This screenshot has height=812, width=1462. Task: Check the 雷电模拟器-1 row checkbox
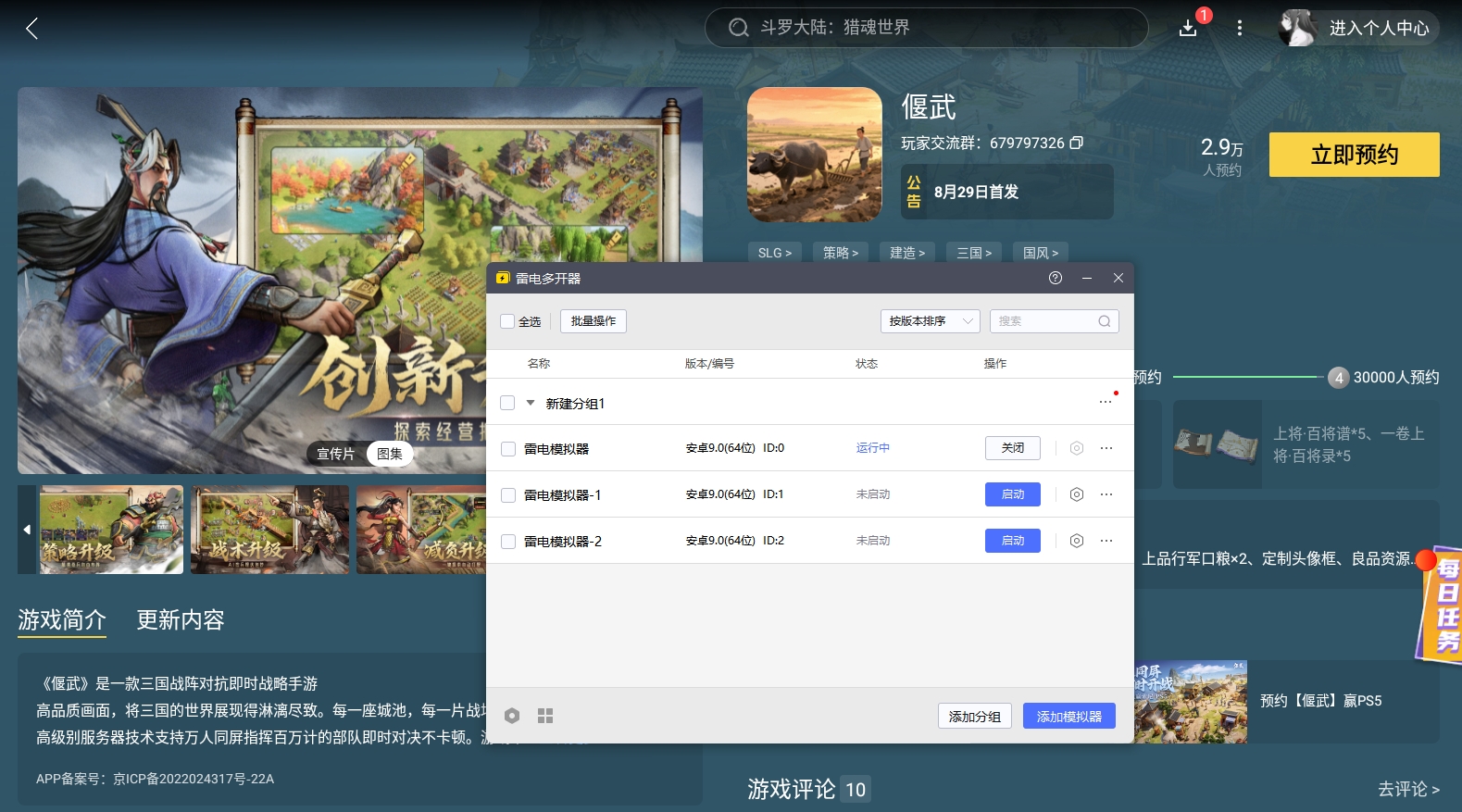[x=508, y=495]
